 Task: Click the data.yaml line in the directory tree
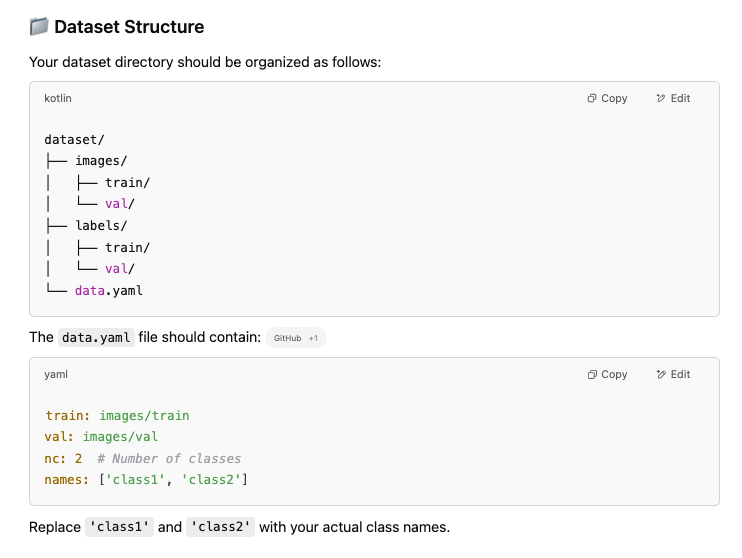(94, 291)
